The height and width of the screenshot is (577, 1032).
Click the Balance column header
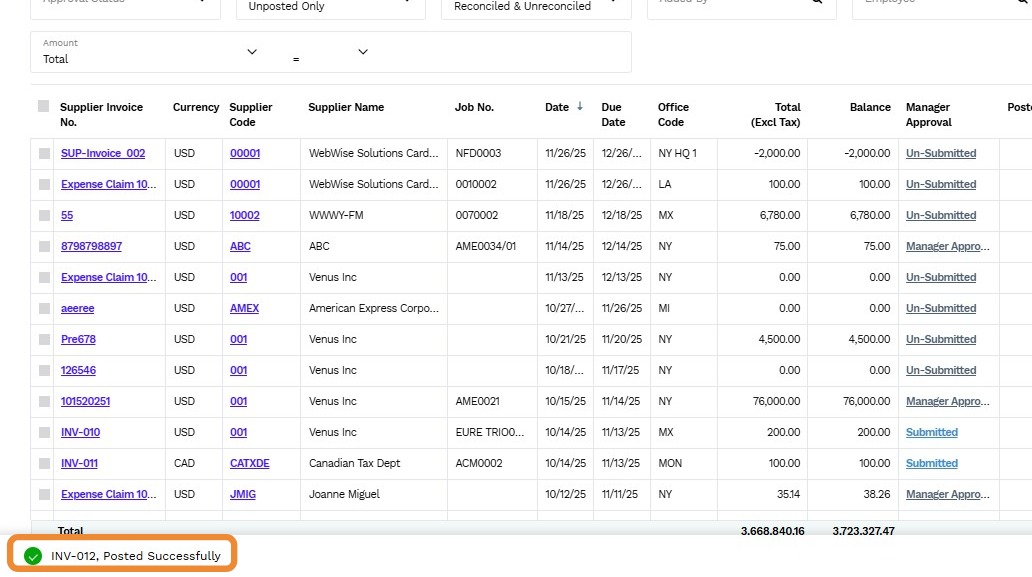pos(870,107)
